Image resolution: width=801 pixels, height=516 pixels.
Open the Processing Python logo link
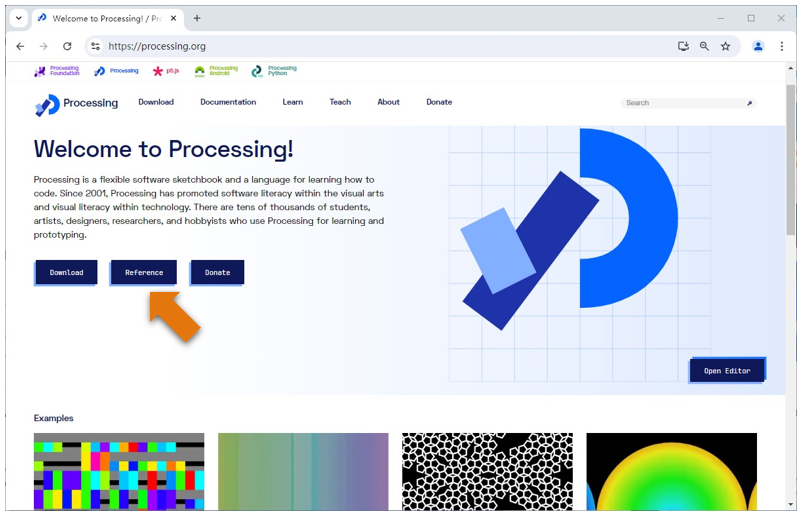click(x=274, y=71)
